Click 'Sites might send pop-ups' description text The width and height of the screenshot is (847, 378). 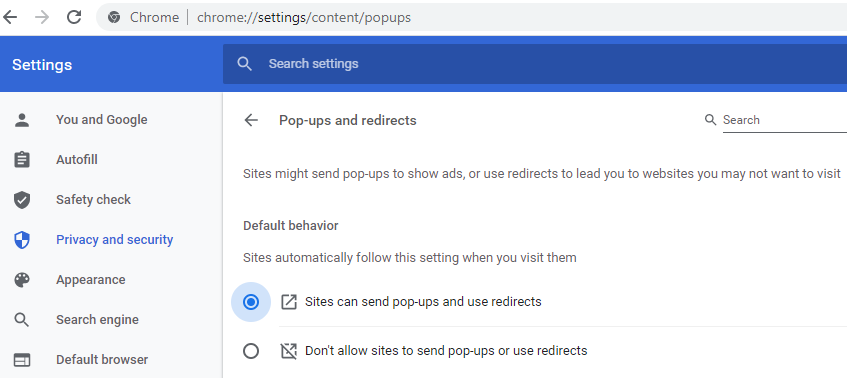542,174
